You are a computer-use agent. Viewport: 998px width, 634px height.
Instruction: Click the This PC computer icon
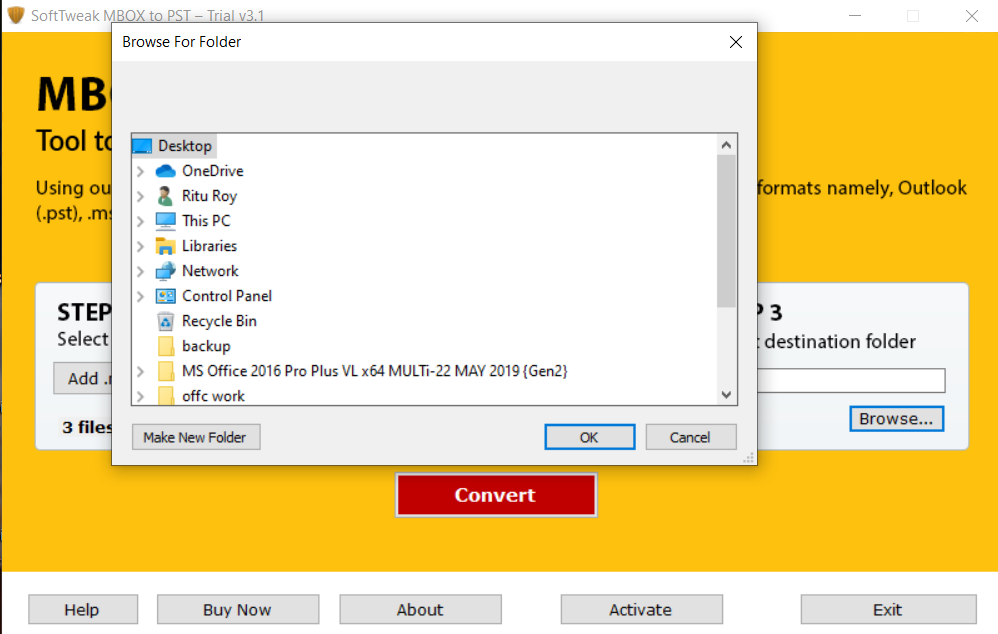click(x=165, y=221)
